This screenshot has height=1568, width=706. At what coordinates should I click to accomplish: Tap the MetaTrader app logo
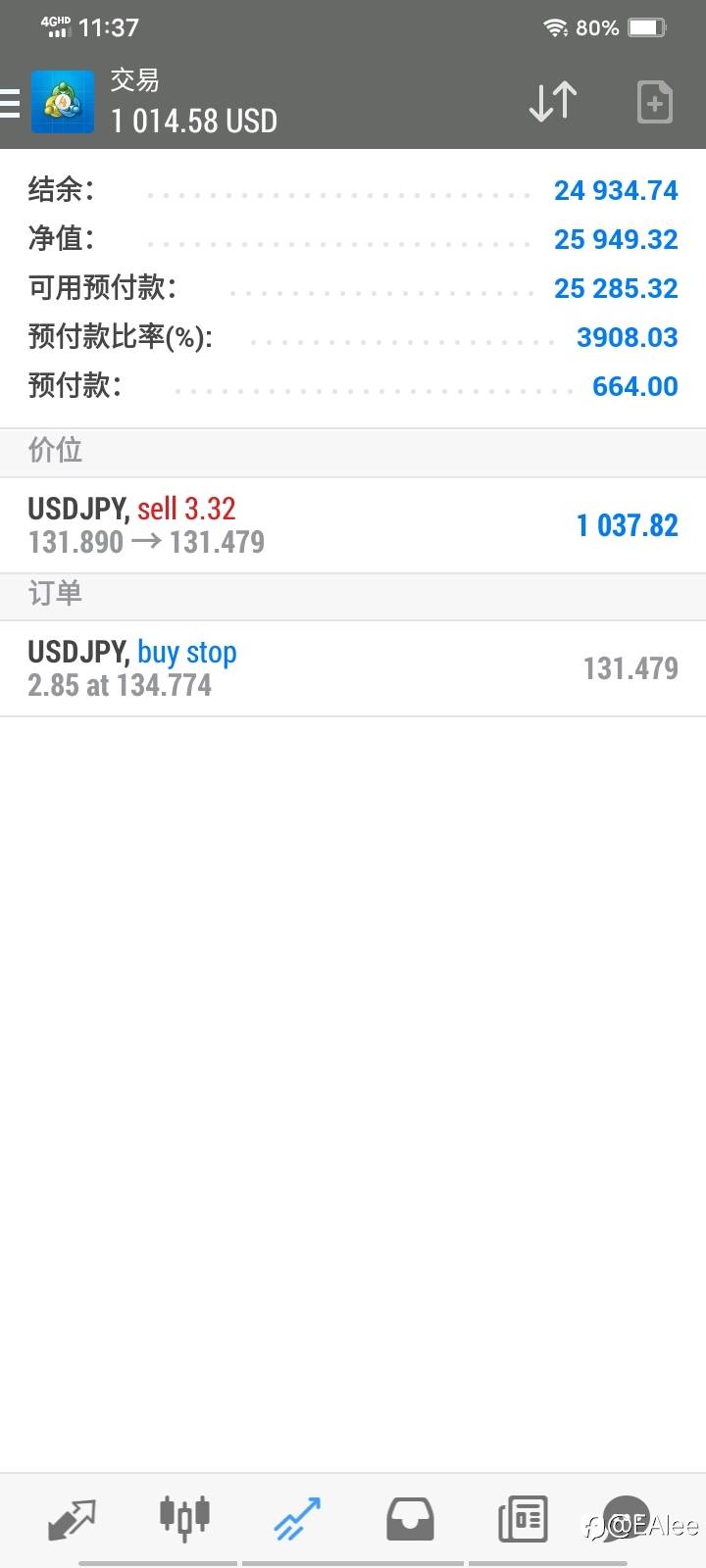click(63, 102)
